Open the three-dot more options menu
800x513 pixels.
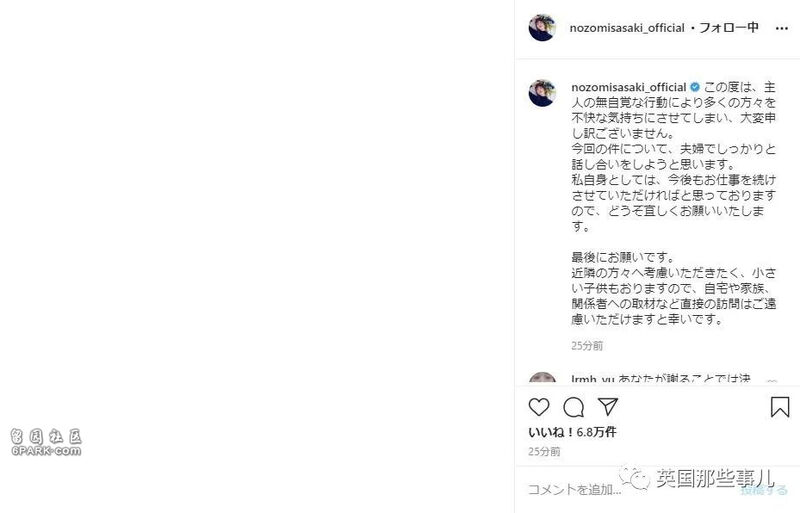pos(782,29)
